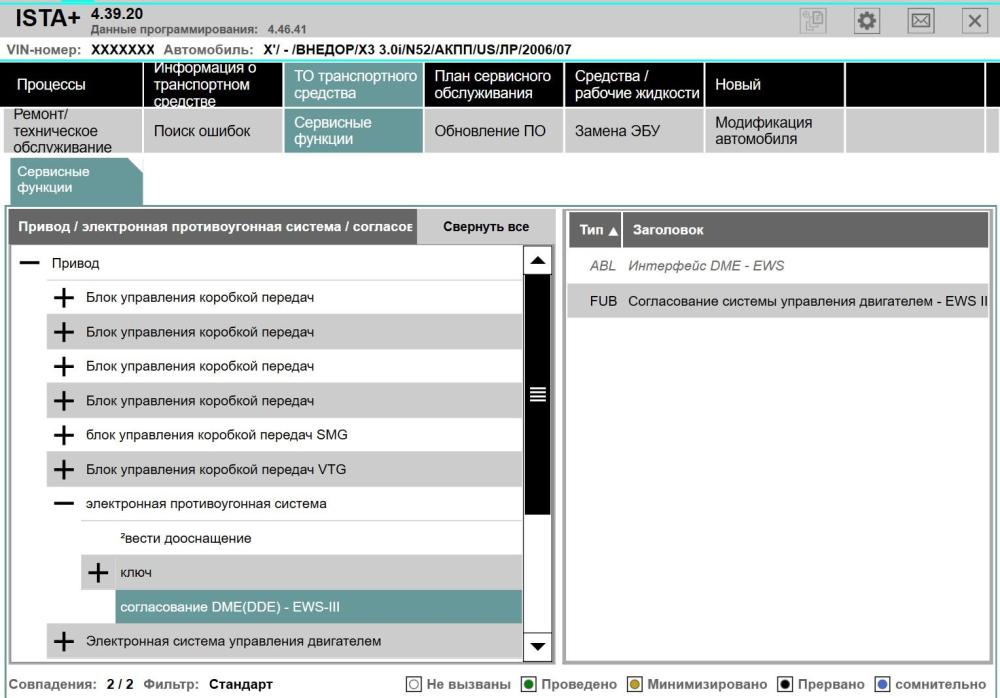Image resolution: width=1000 pixels, height=698 pixels.
Task: Open the envelope feedback icon
Action: click(920, 21)
